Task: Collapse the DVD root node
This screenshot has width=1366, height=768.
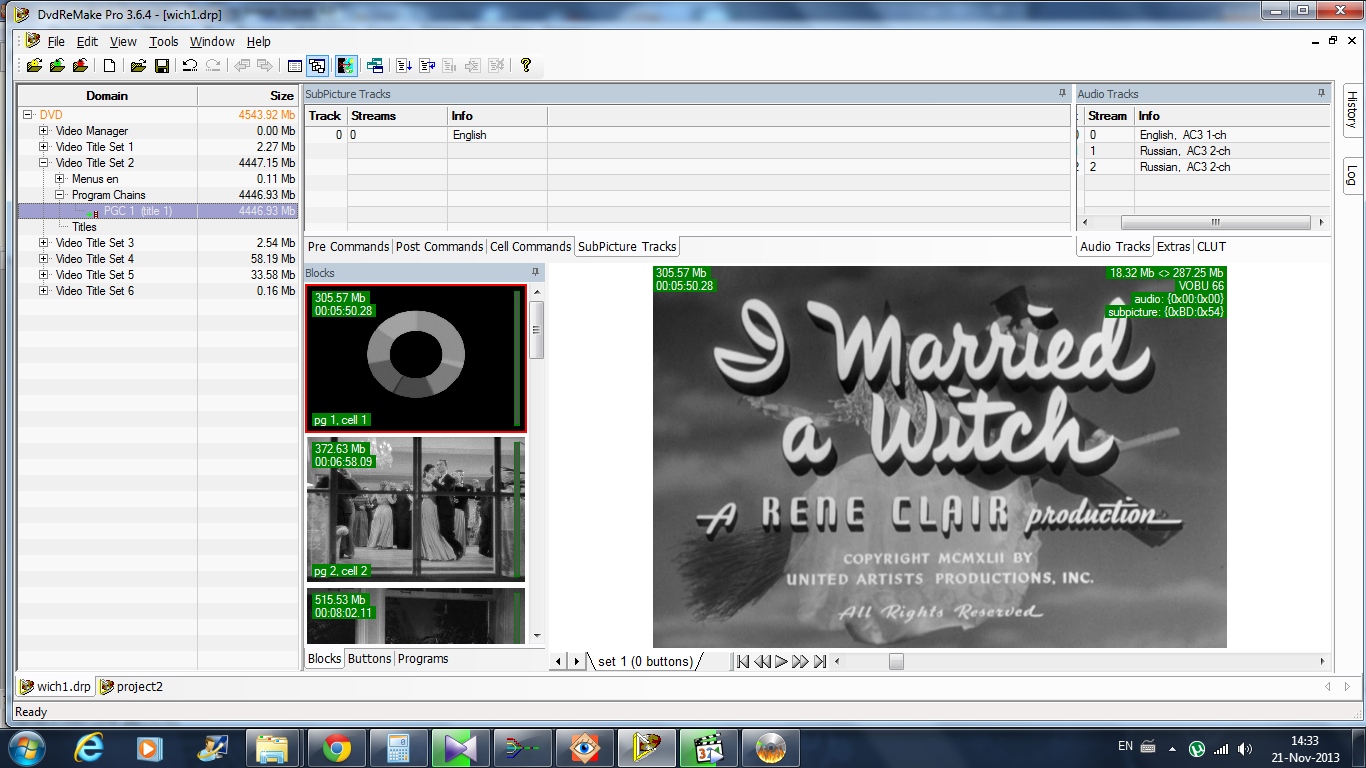Action: (28, 115)
